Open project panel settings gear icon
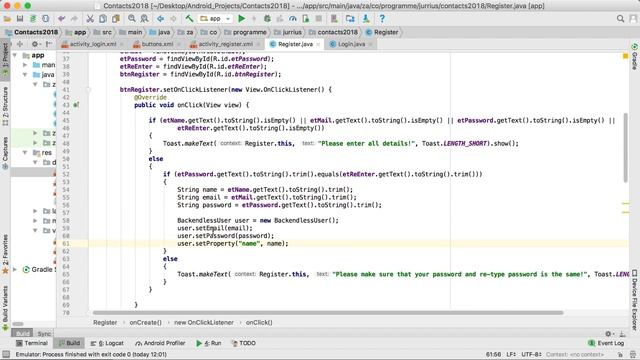Image resolution: width=640 pixels, height=360 pixels. coord(35,44)
